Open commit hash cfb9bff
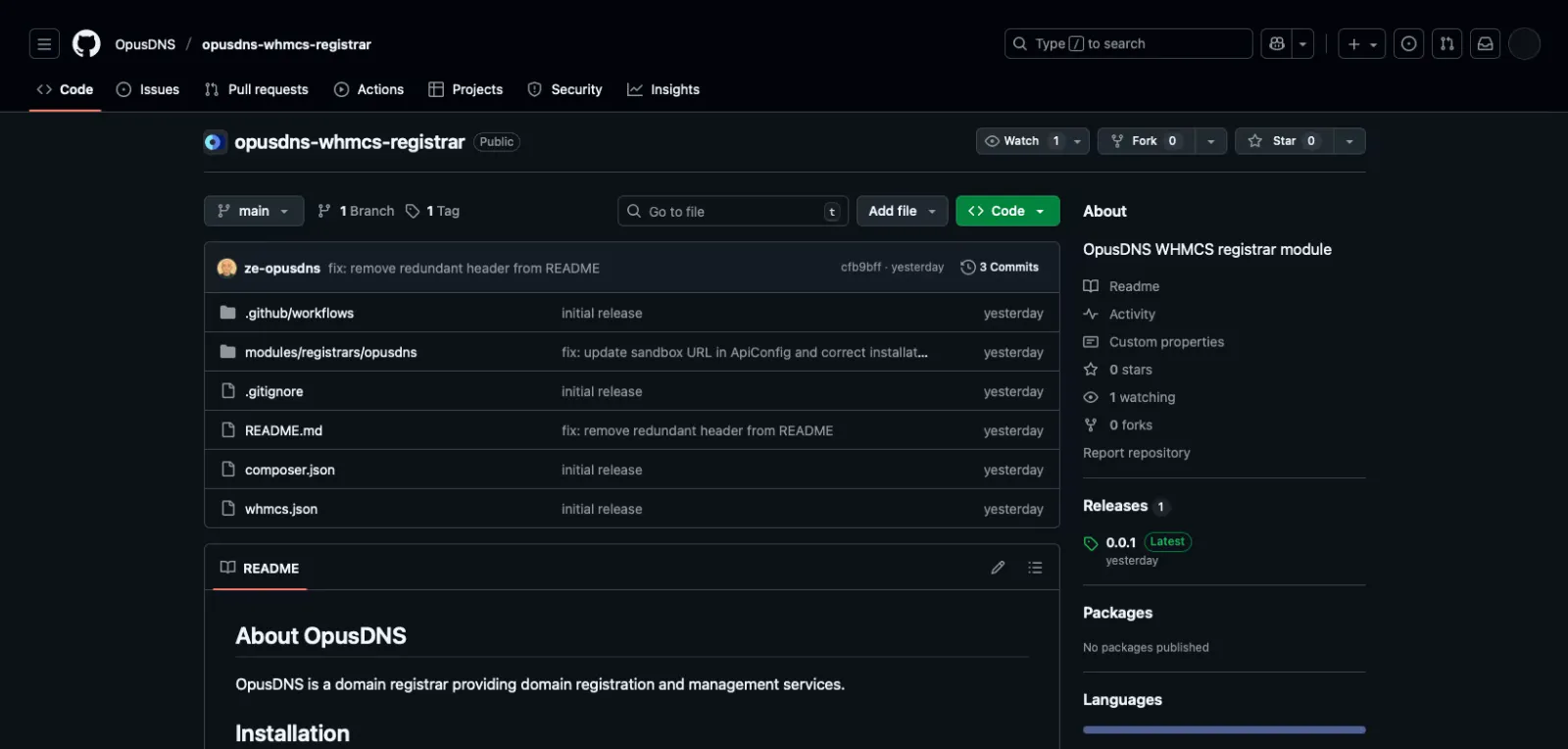This screenshot has height=749, width=1568. (x=860, y=267)
